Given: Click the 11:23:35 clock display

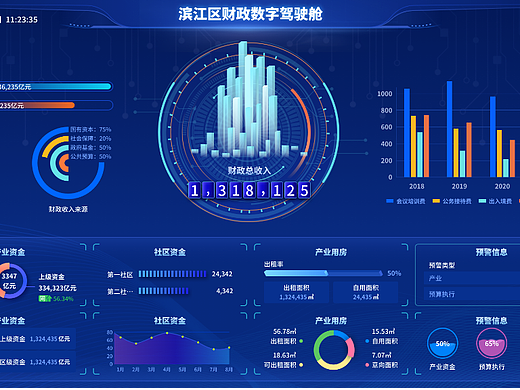Looking at the screenshot, I should tap(22, 20).
